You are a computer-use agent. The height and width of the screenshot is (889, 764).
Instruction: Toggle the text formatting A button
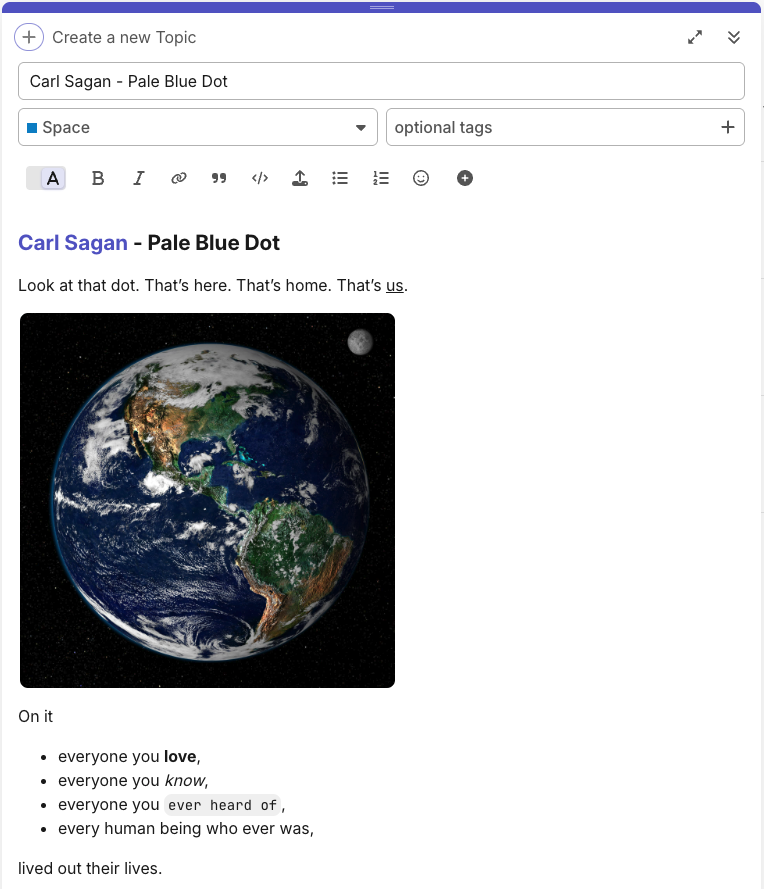[53, 178]
